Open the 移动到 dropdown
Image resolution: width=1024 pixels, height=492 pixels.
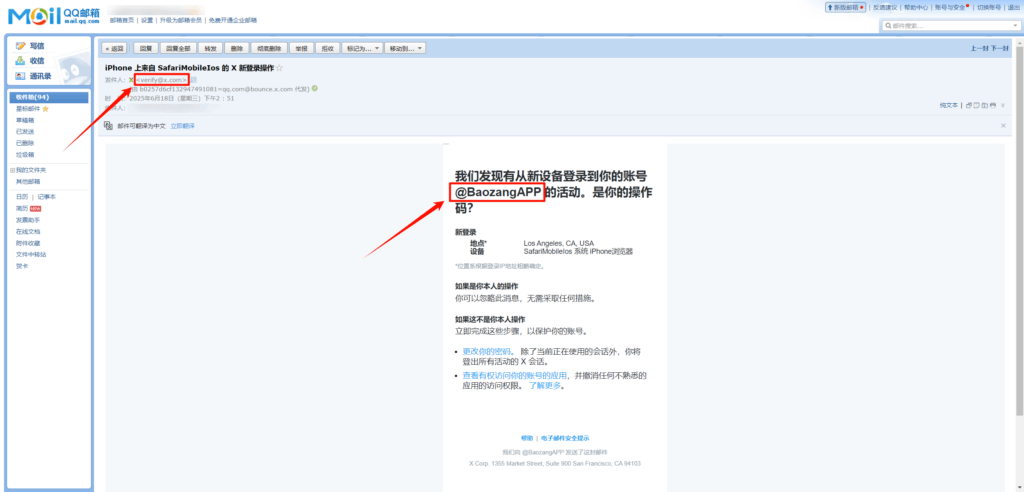click(x=406, y=48)
